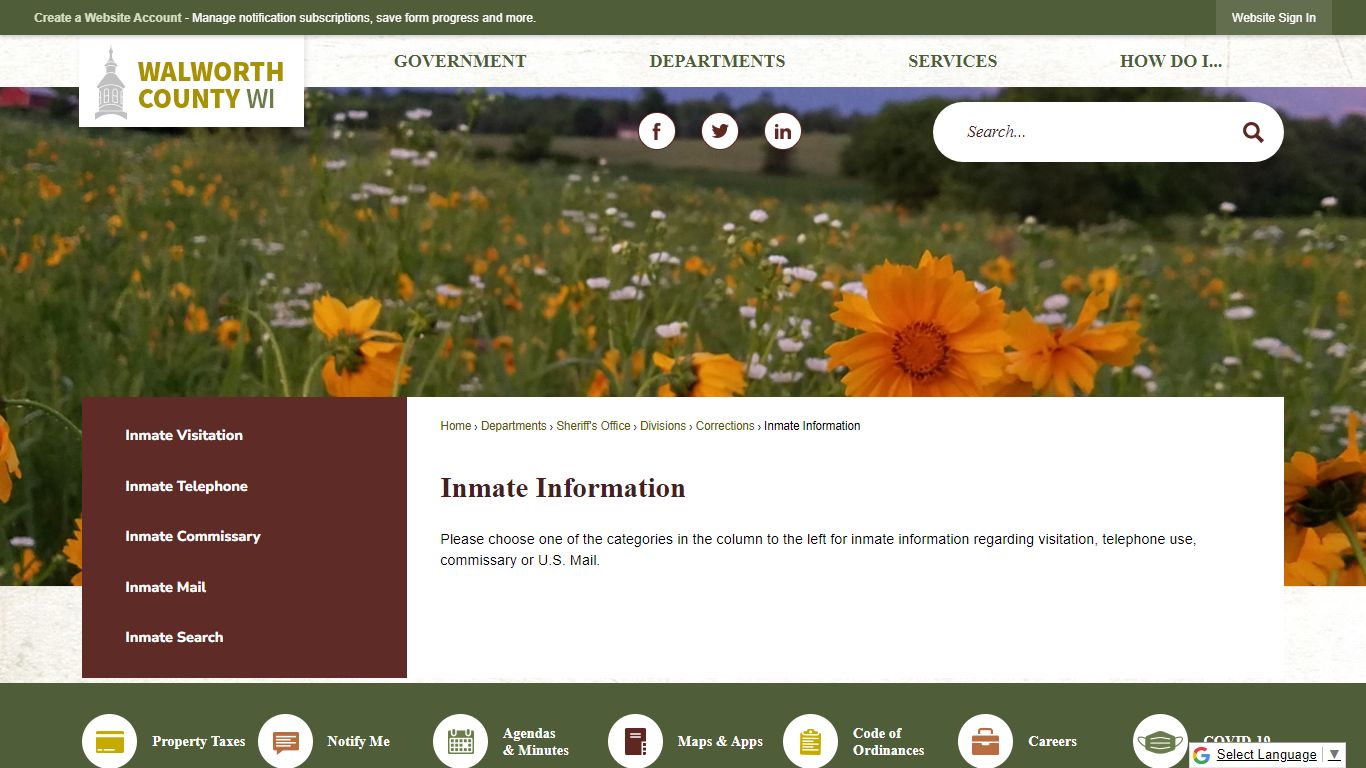Click the Inmate Information page heading
1366x768 pixels.
click(x=563, y=488)
